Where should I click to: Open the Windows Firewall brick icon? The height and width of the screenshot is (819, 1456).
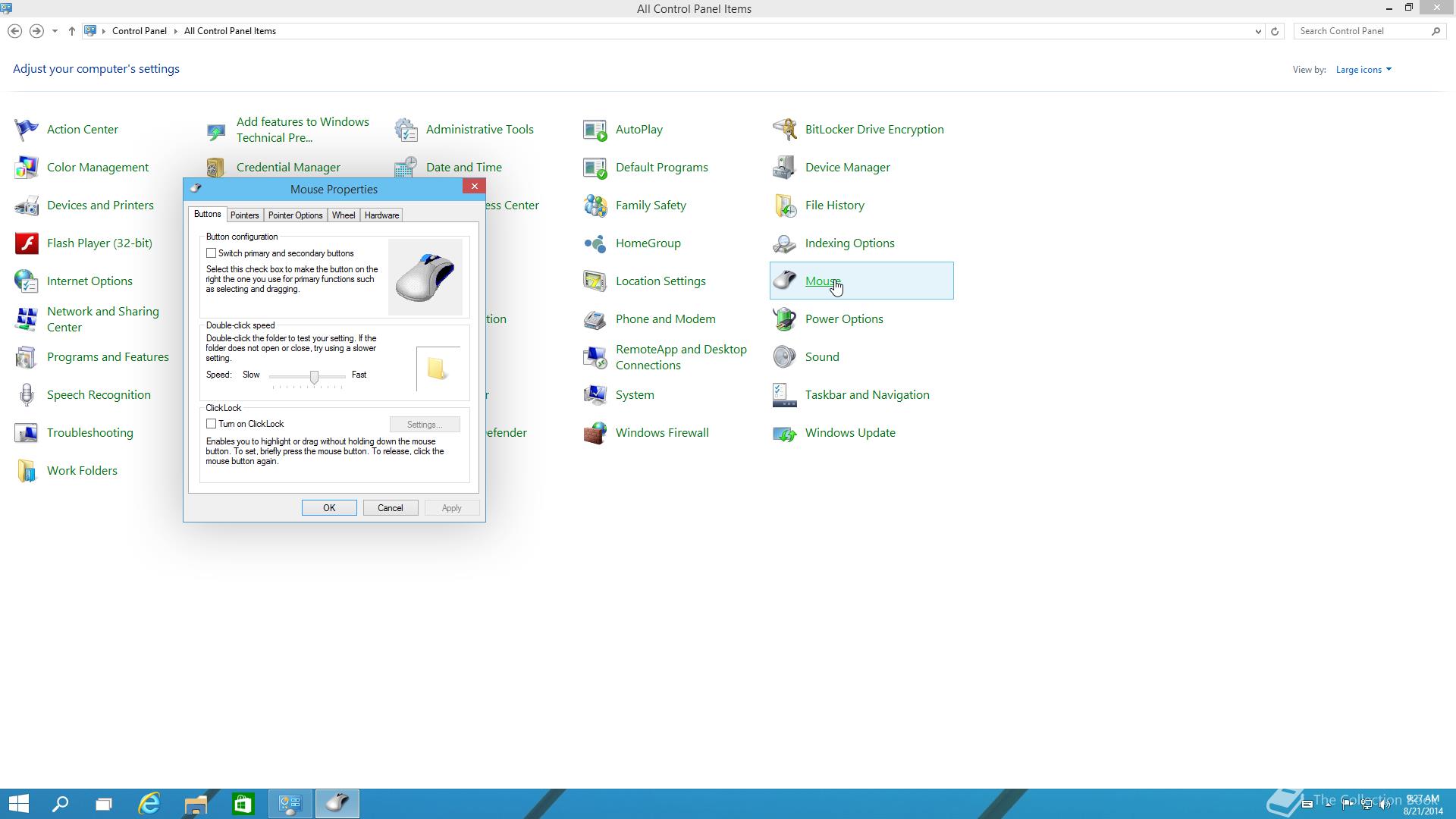pyautogui.click(x=595, y=433)
